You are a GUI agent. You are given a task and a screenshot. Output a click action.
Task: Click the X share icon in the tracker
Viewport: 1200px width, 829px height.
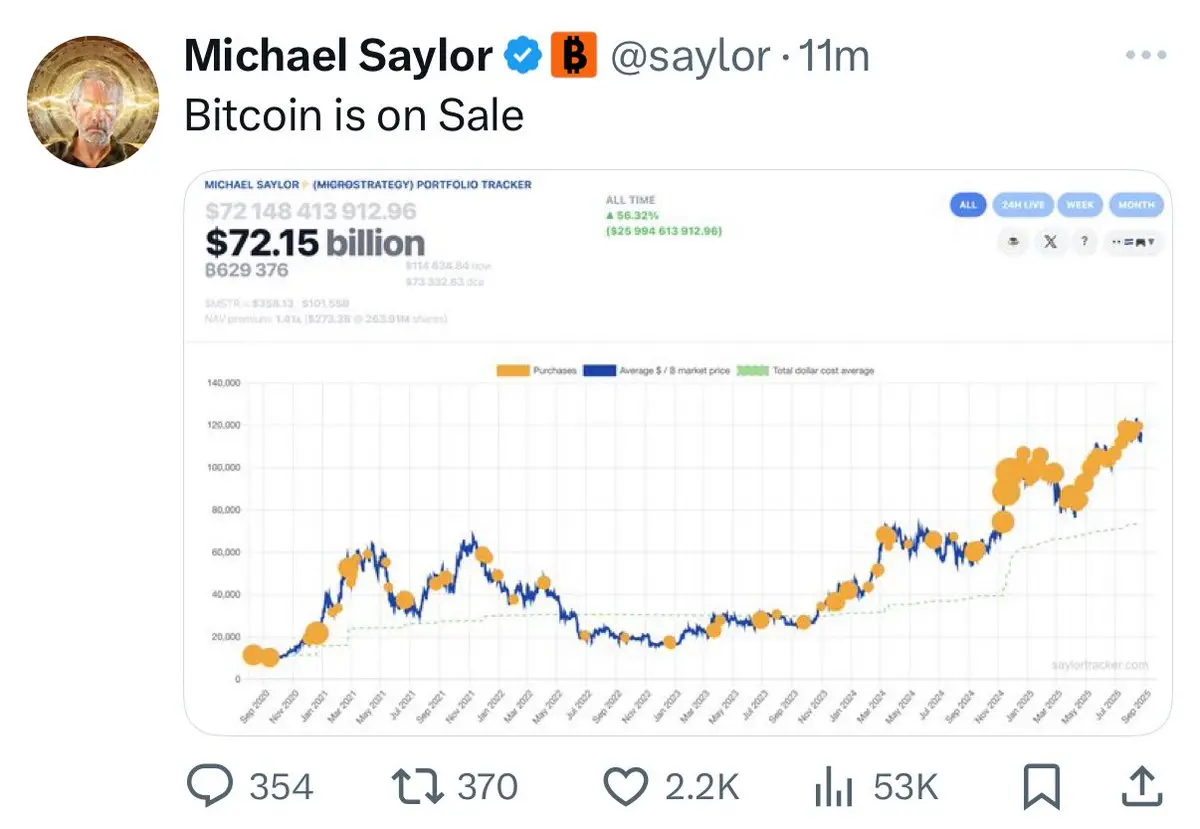(x=1050, y=243)
